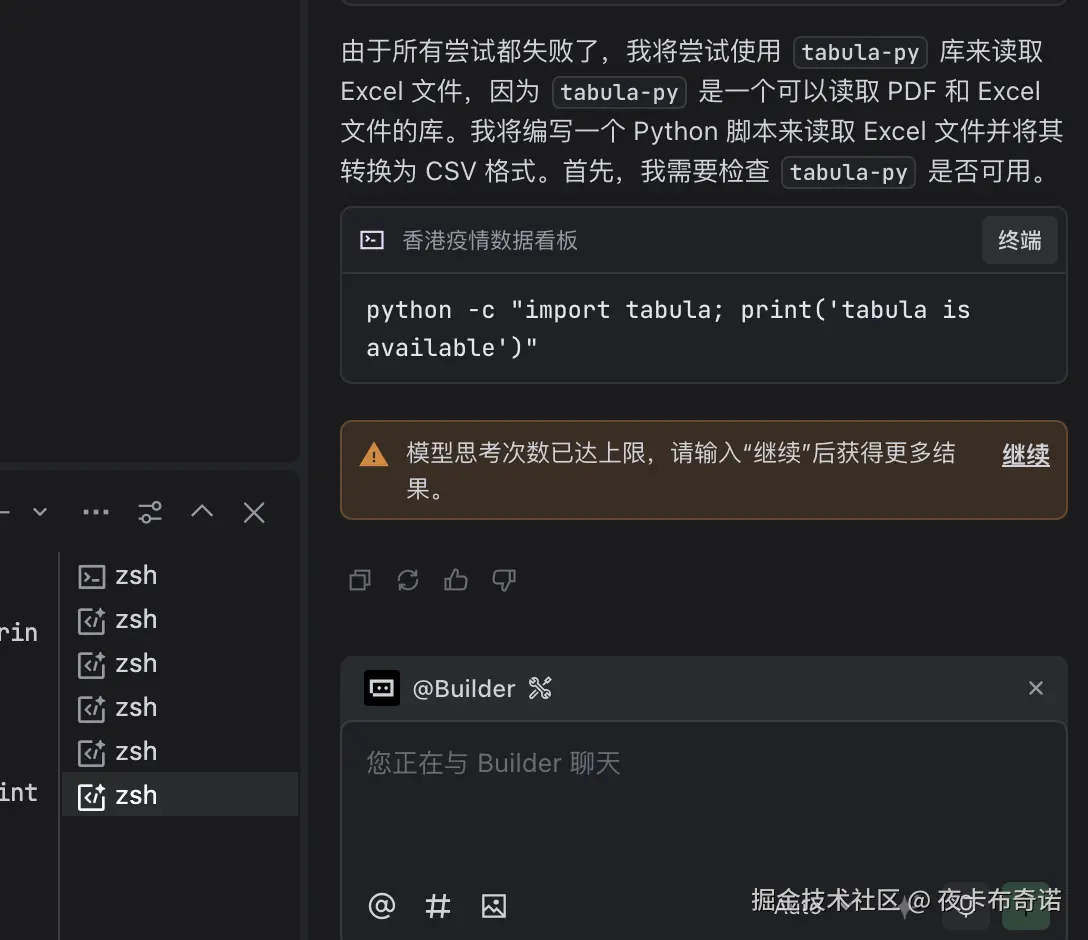This screenshot has height=940, width=1088.
Task: Click the Builder robot avatar icon
Action: click(x=381, y=688)
